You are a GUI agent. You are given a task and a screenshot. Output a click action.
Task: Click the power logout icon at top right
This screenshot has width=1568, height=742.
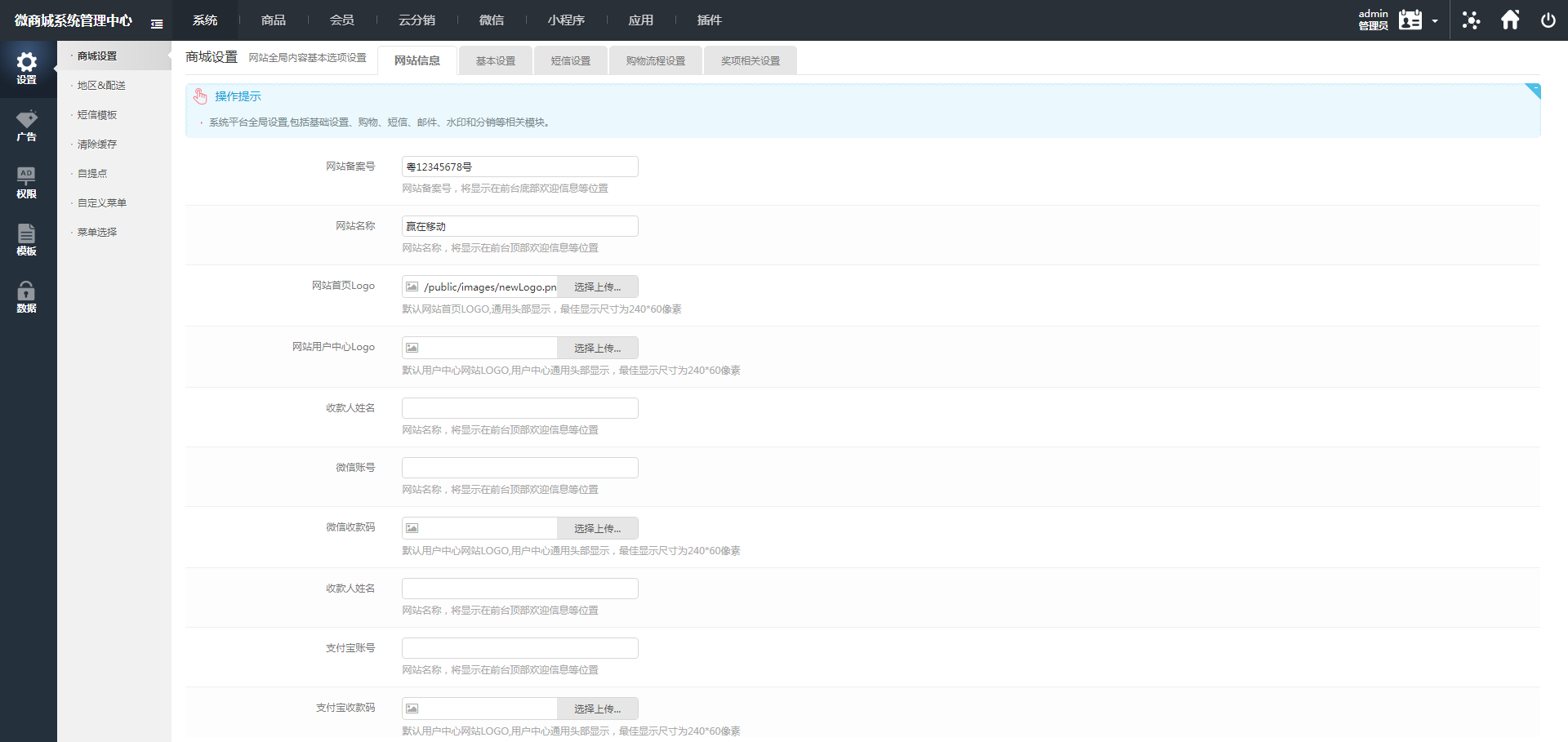[x=1548, y=20]
